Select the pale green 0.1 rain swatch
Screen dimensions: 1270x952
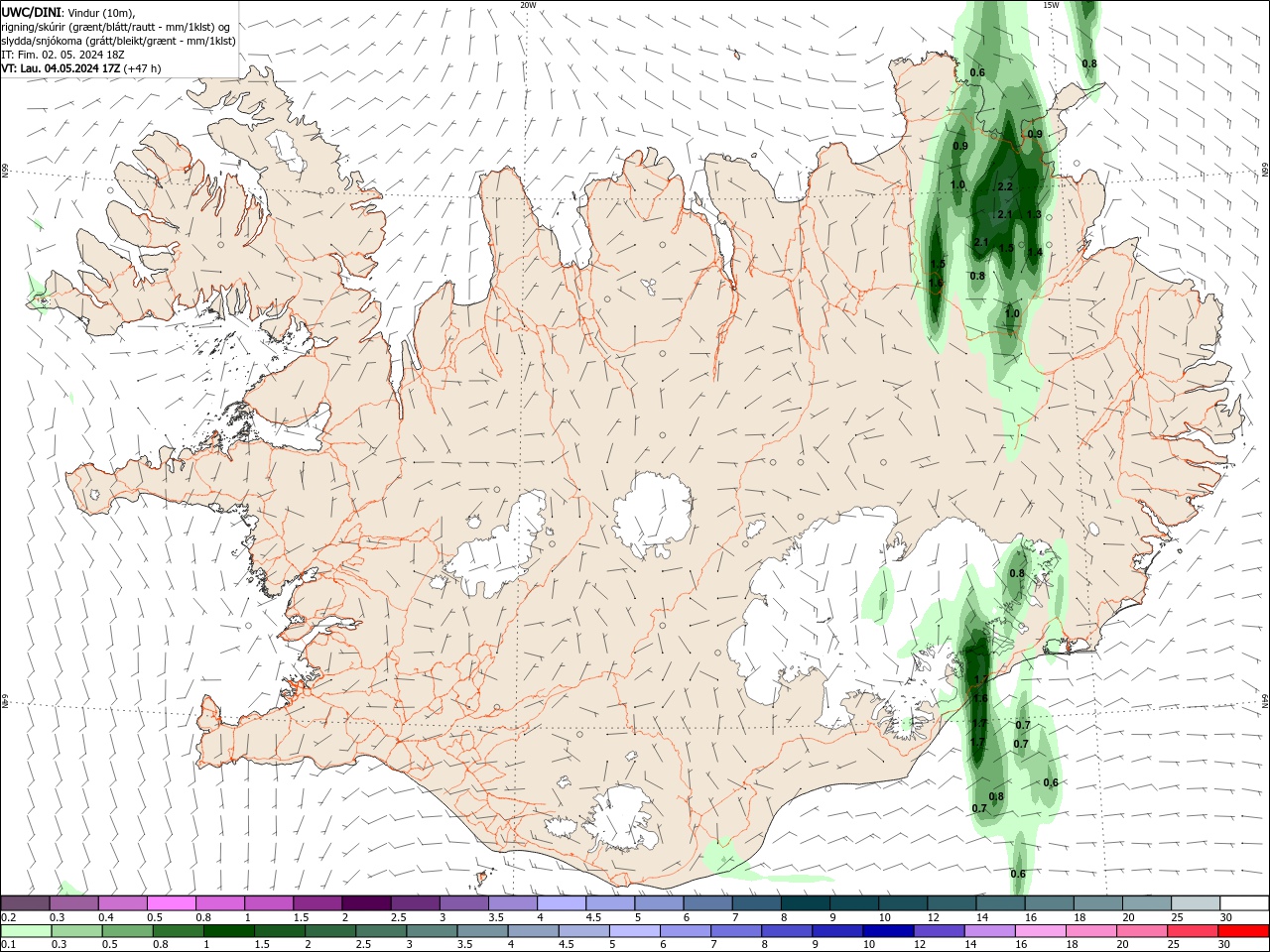(x=26, y=930)
